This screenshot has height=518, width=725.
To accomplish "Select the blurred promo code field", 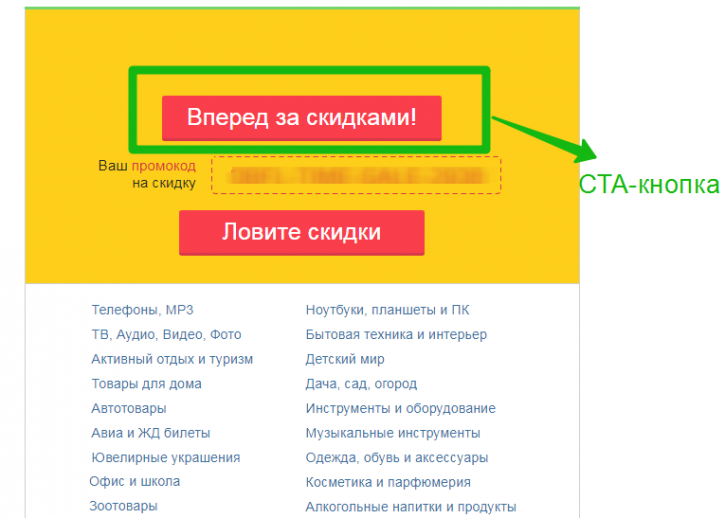I will (356, 175).
